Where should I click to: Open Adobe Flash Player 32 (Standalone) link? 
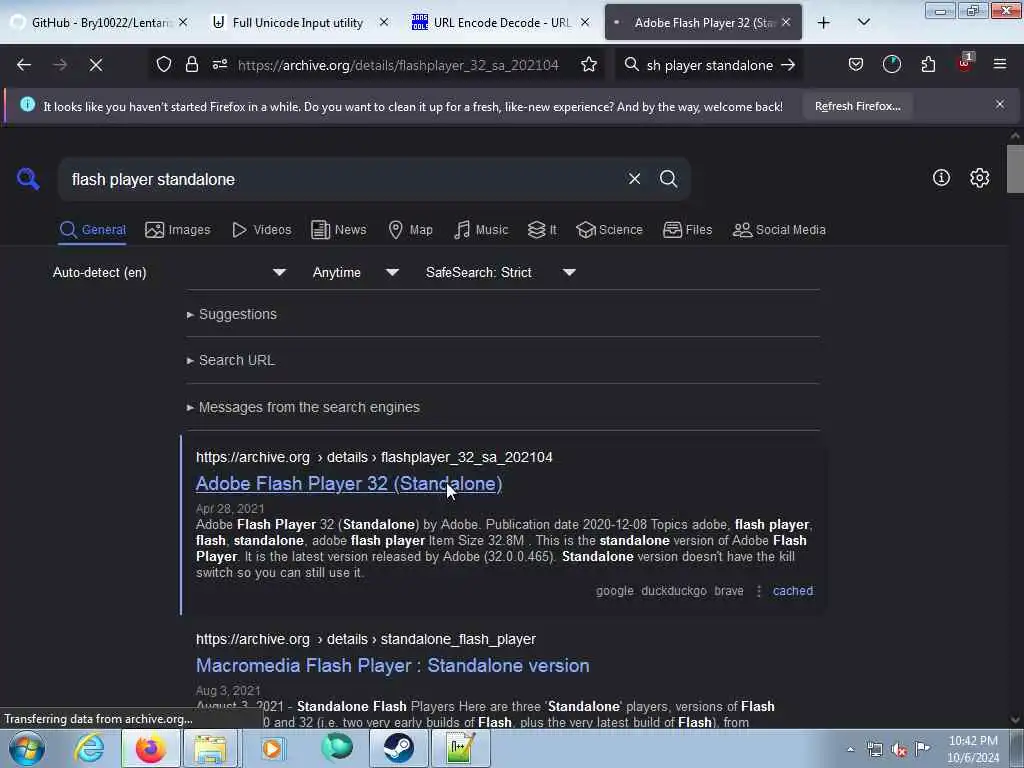[349, 484]
